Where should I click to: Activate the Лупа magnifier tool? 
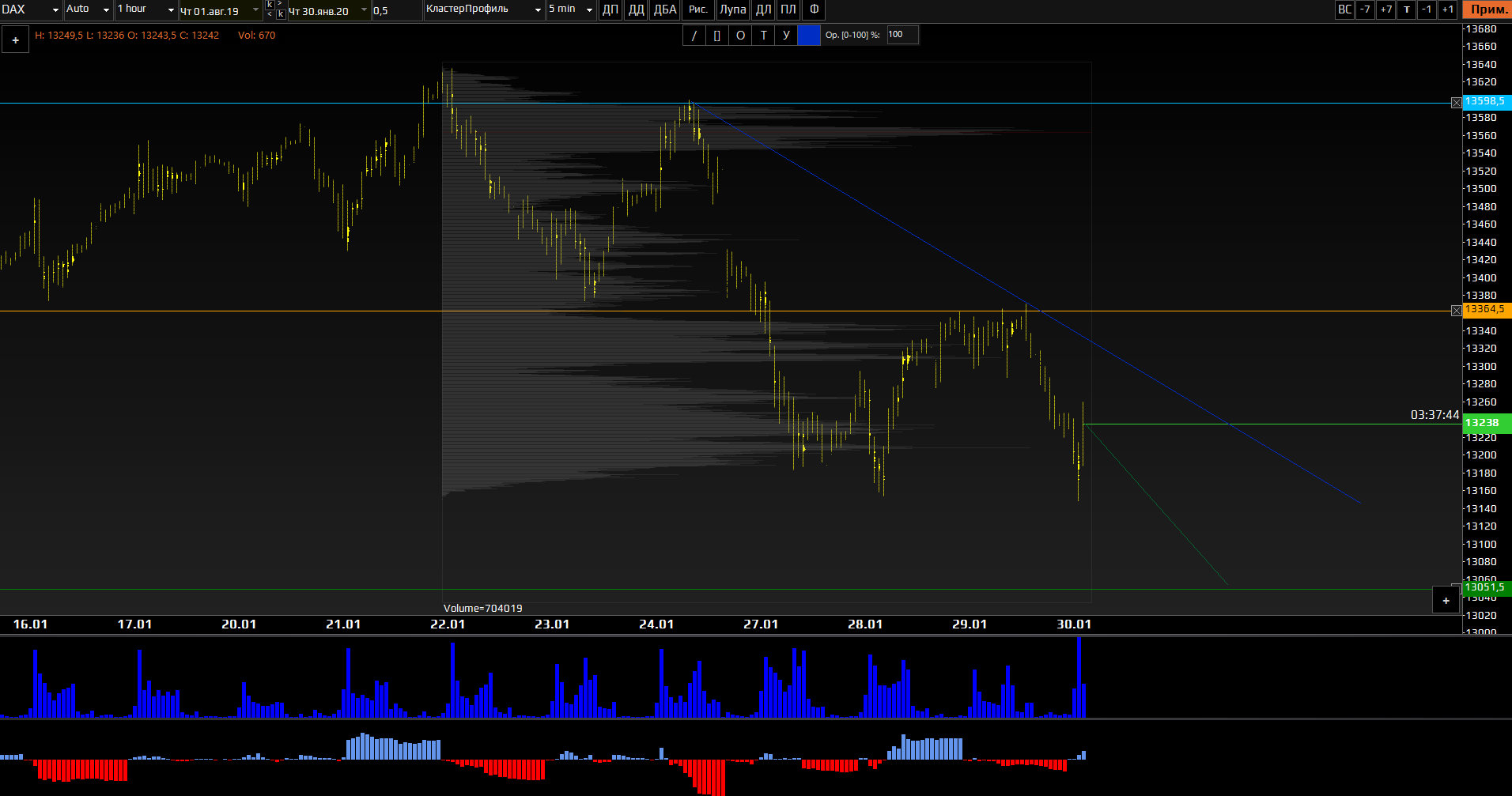tap(733, 9)
